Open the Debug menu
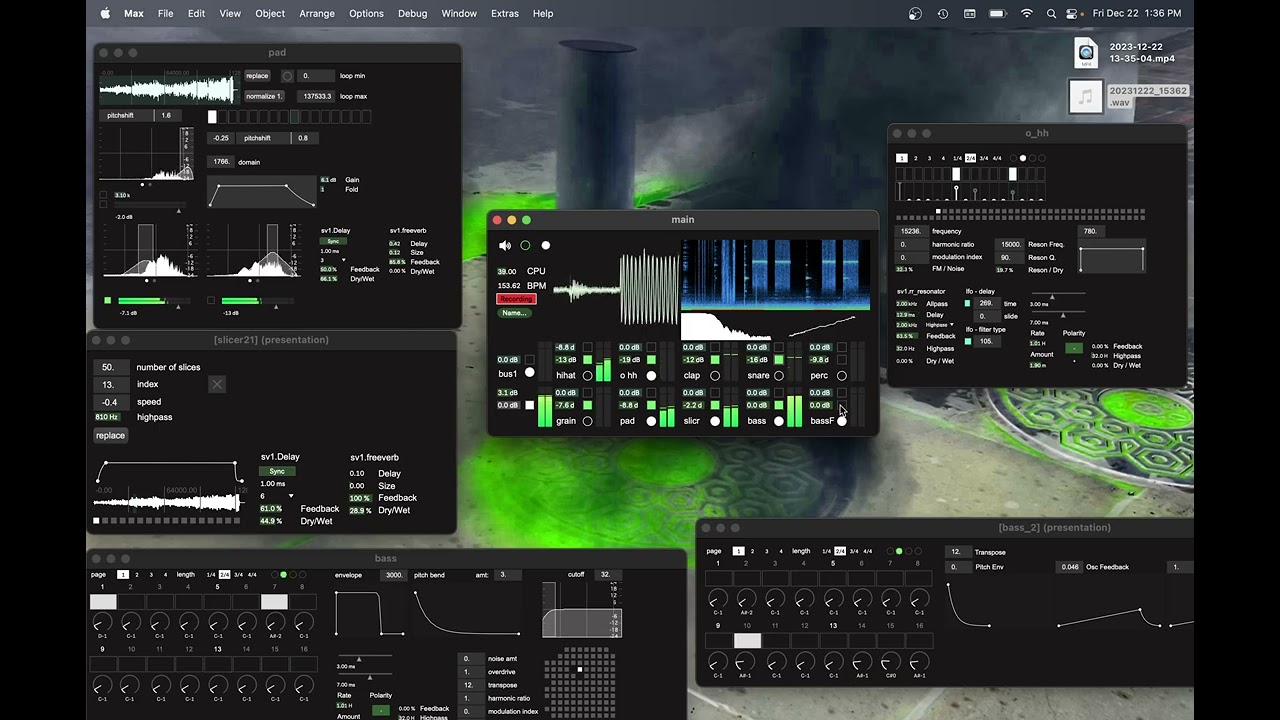Screen dimensions: 1280x720 412,14
